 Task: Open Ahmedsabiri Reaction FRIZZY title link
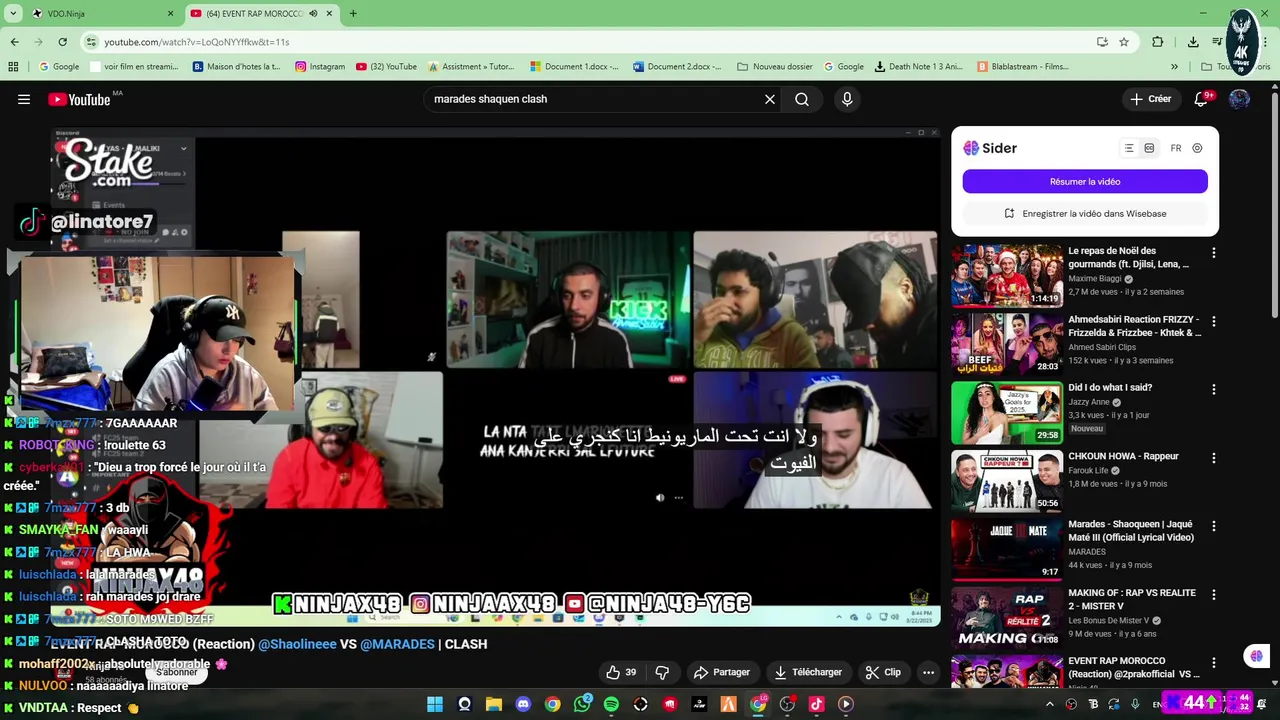pos(1135,326)
